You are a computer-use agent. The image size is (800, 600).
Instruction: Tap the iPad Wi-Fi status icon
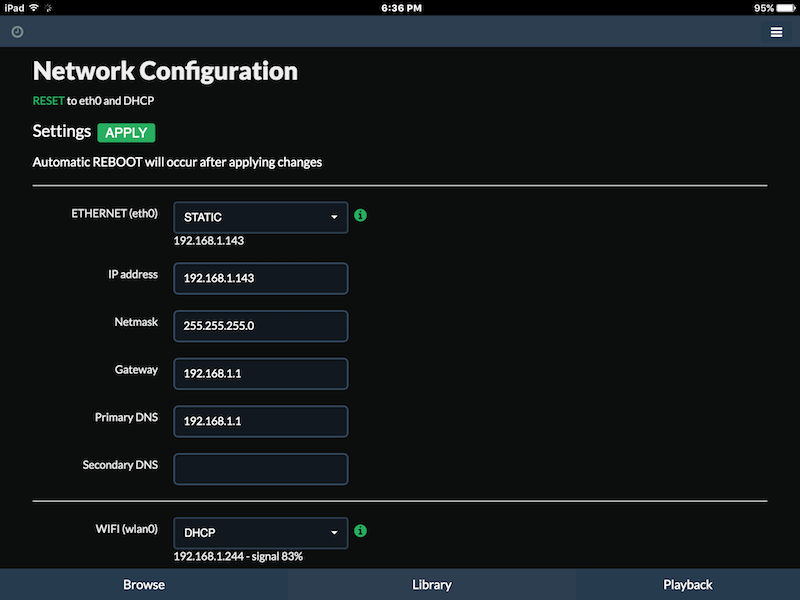click(34, 8)
